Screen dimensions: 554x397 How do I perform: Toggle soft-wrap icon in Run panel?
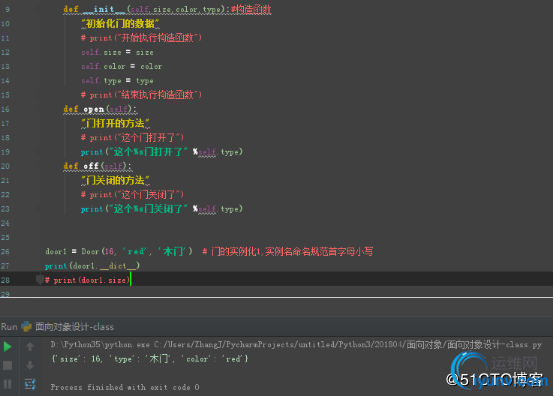click(30, 384)
